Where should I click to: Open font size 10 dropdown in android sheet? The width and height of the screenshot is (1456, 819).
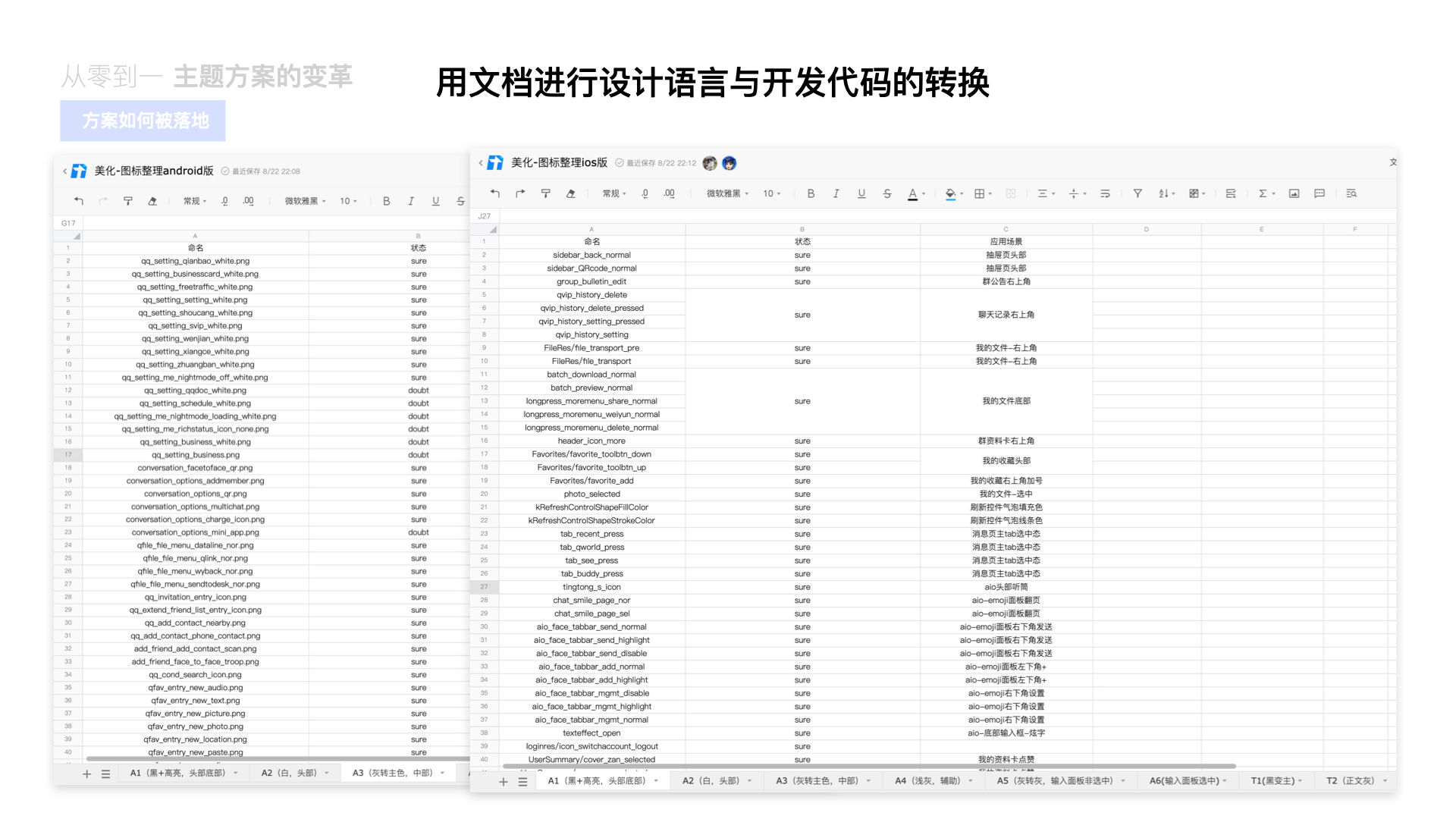pos(348,201)
